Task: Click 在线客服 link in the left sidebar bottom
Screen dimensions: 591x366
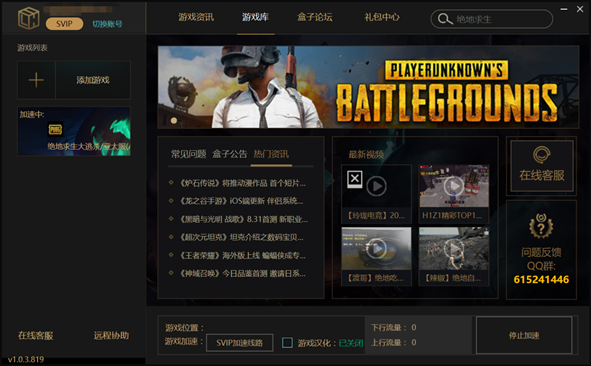Action: tap(35, 335)
